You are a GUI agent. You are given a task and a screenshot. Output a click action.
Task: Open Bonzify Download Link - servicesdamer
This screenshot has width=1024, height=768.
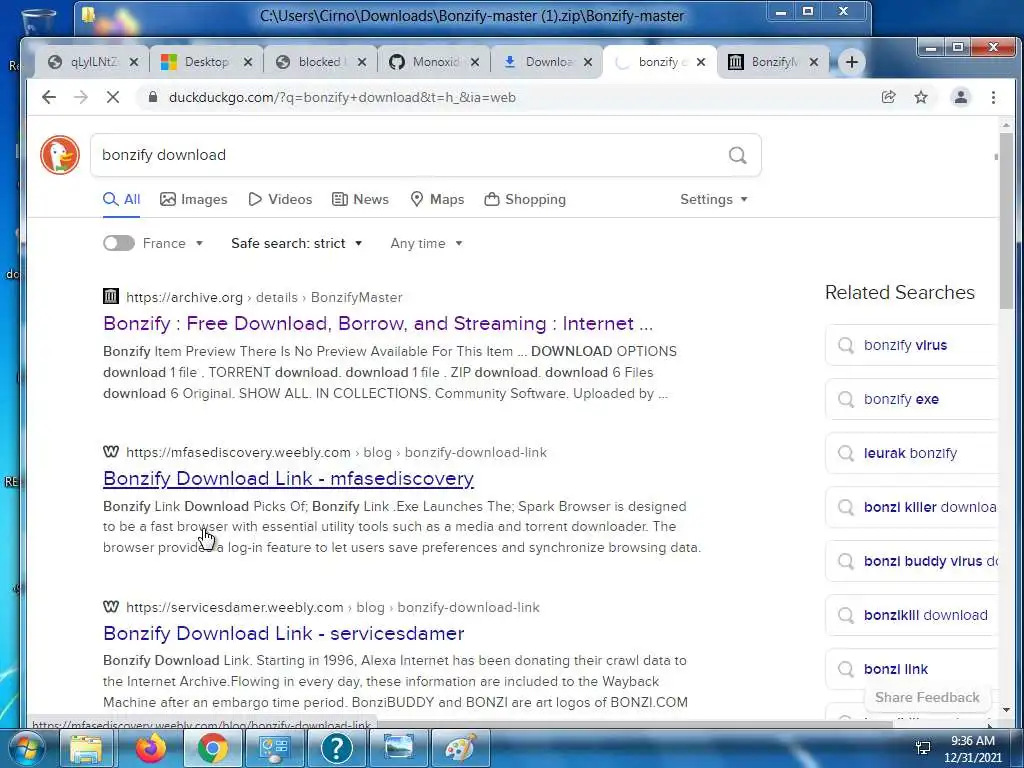pyautogui.click(x=284, y=633)
